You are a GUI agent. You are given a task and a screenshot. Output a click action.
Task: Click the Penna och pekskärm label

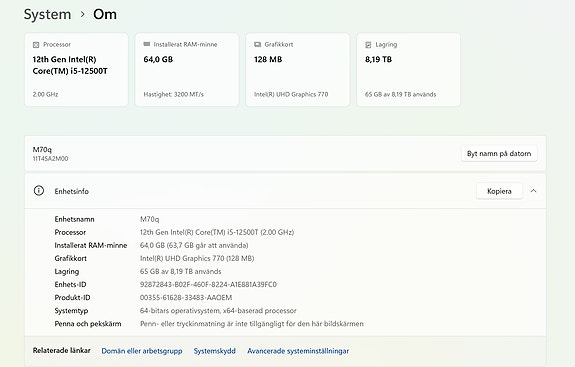(88, 324)
